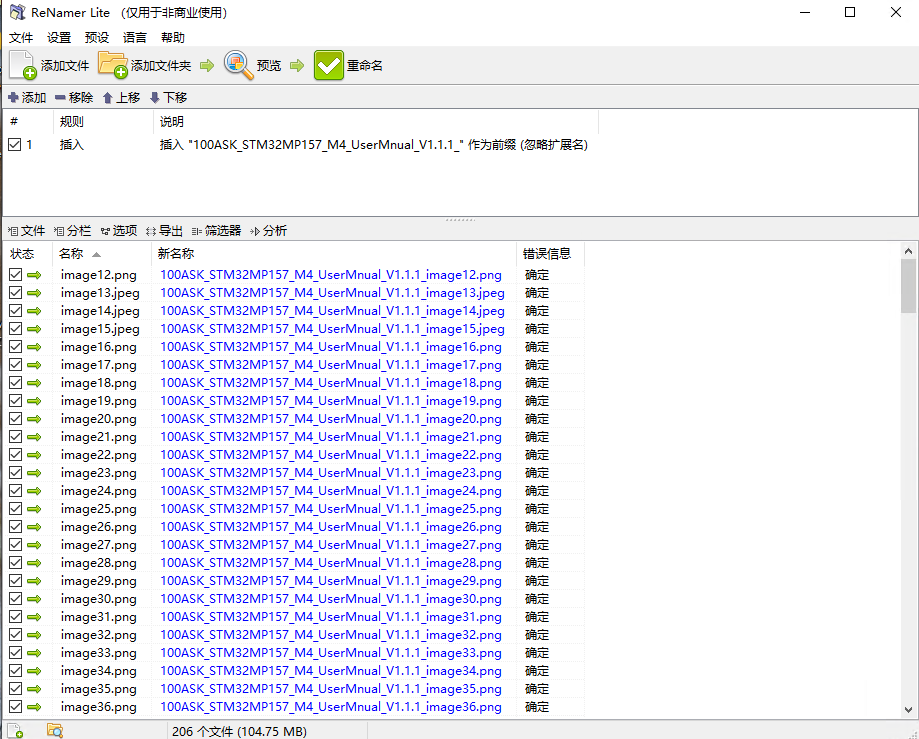Click new name ending image28.png
919x739 pixels.
(331, 563)
